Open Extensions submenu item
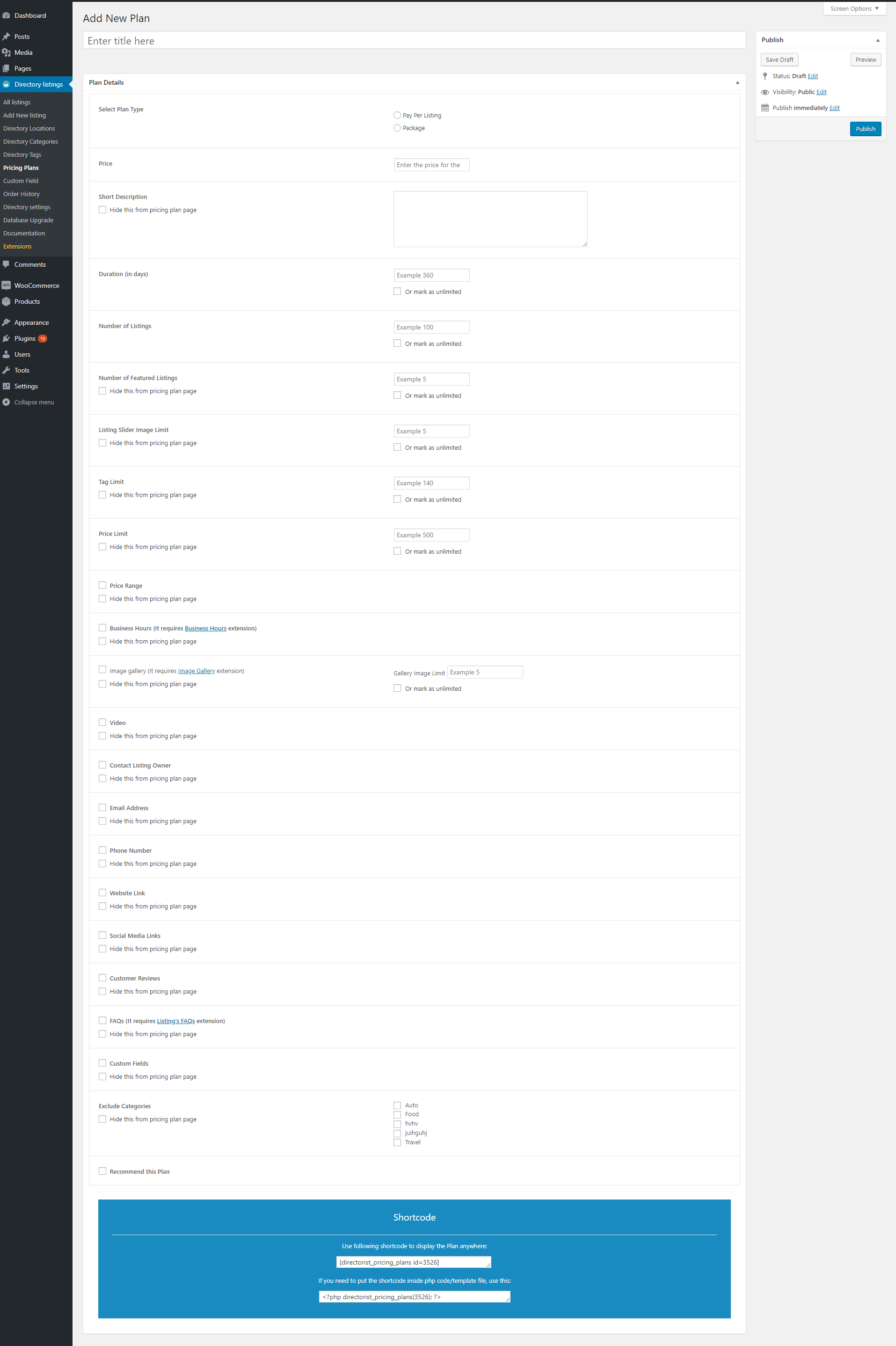 pos(18,247)
